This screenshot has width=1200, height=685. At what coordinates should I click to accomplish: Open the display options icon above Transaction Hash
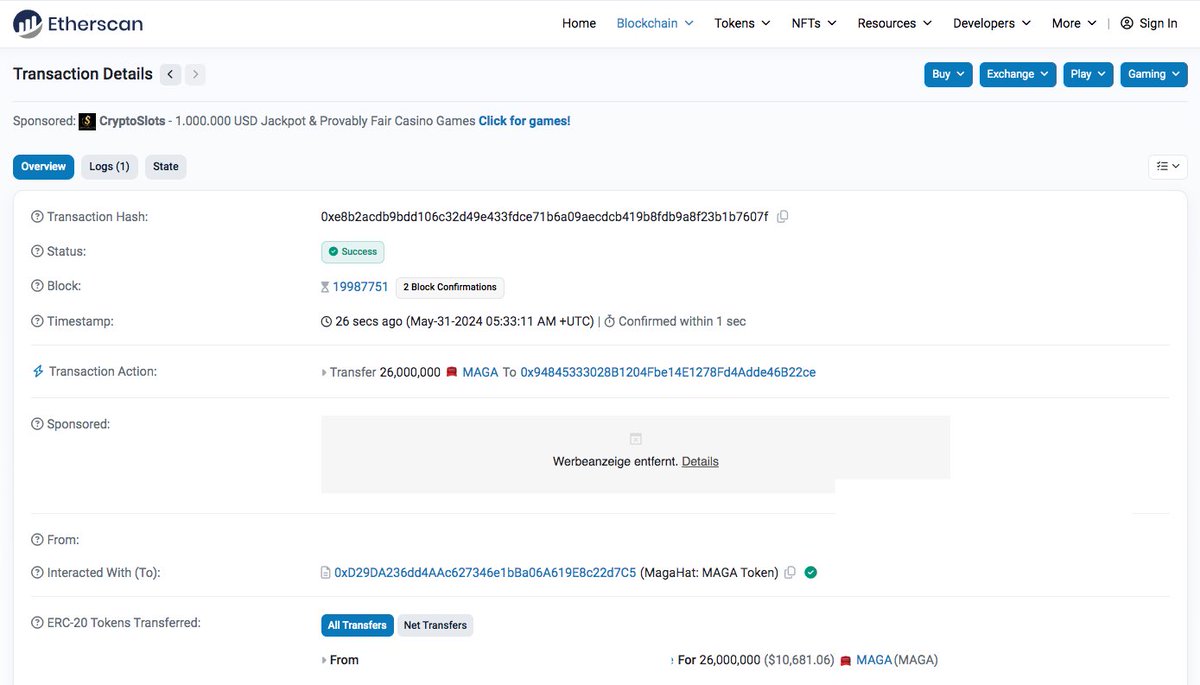click(1168, 166)
